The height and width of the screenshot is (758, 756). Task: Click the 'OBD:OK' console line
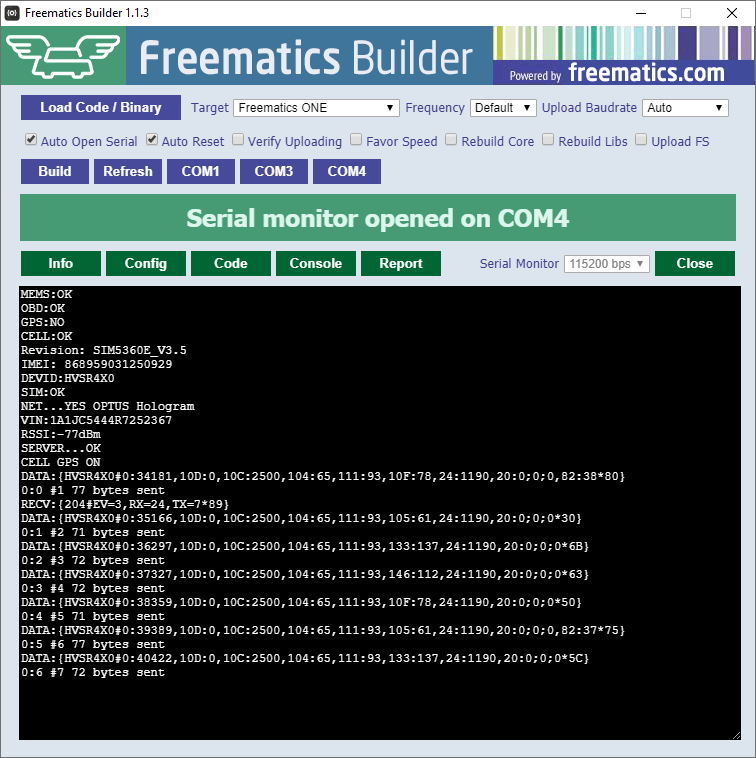coord(43,308)
